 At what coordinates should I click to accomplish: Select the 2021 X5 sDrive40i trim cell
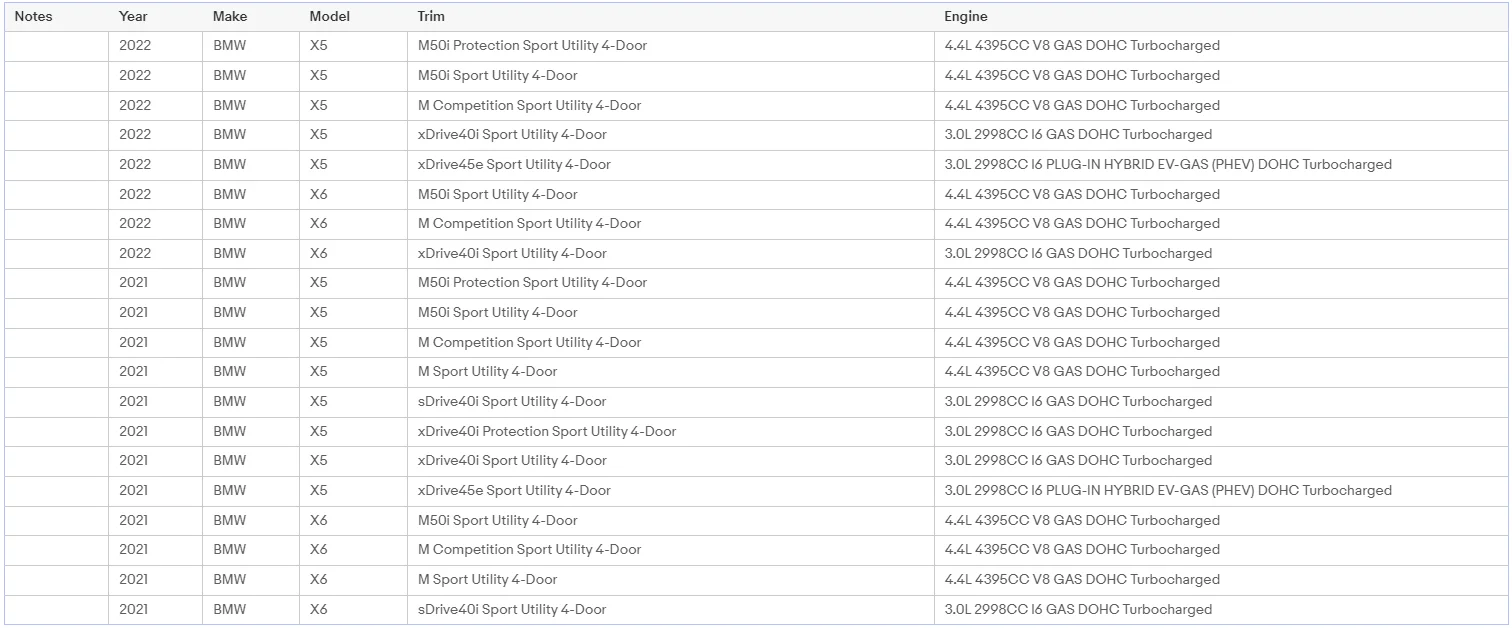[671, 402]
